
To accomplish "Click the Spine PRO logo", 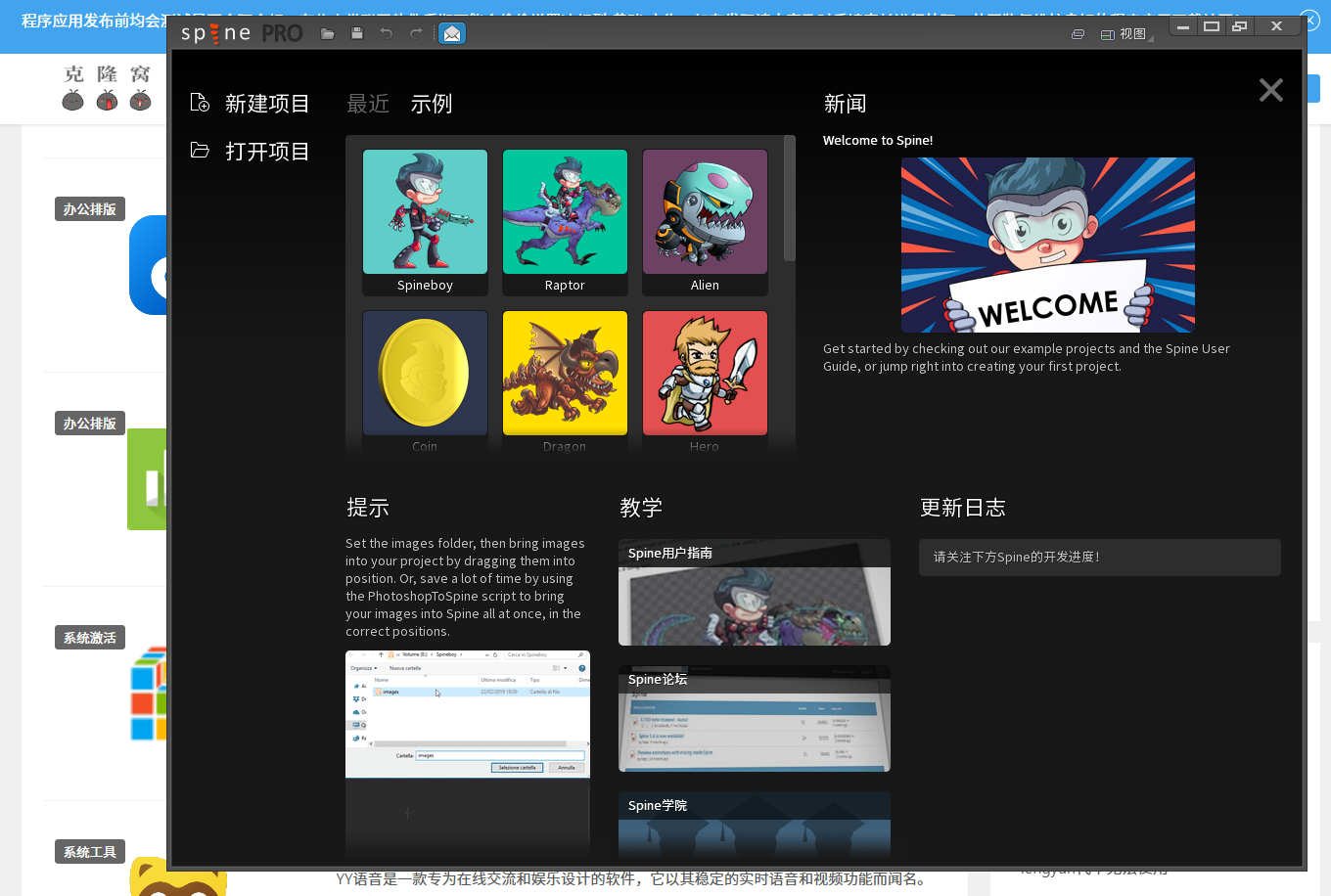I will coord(242,33).
